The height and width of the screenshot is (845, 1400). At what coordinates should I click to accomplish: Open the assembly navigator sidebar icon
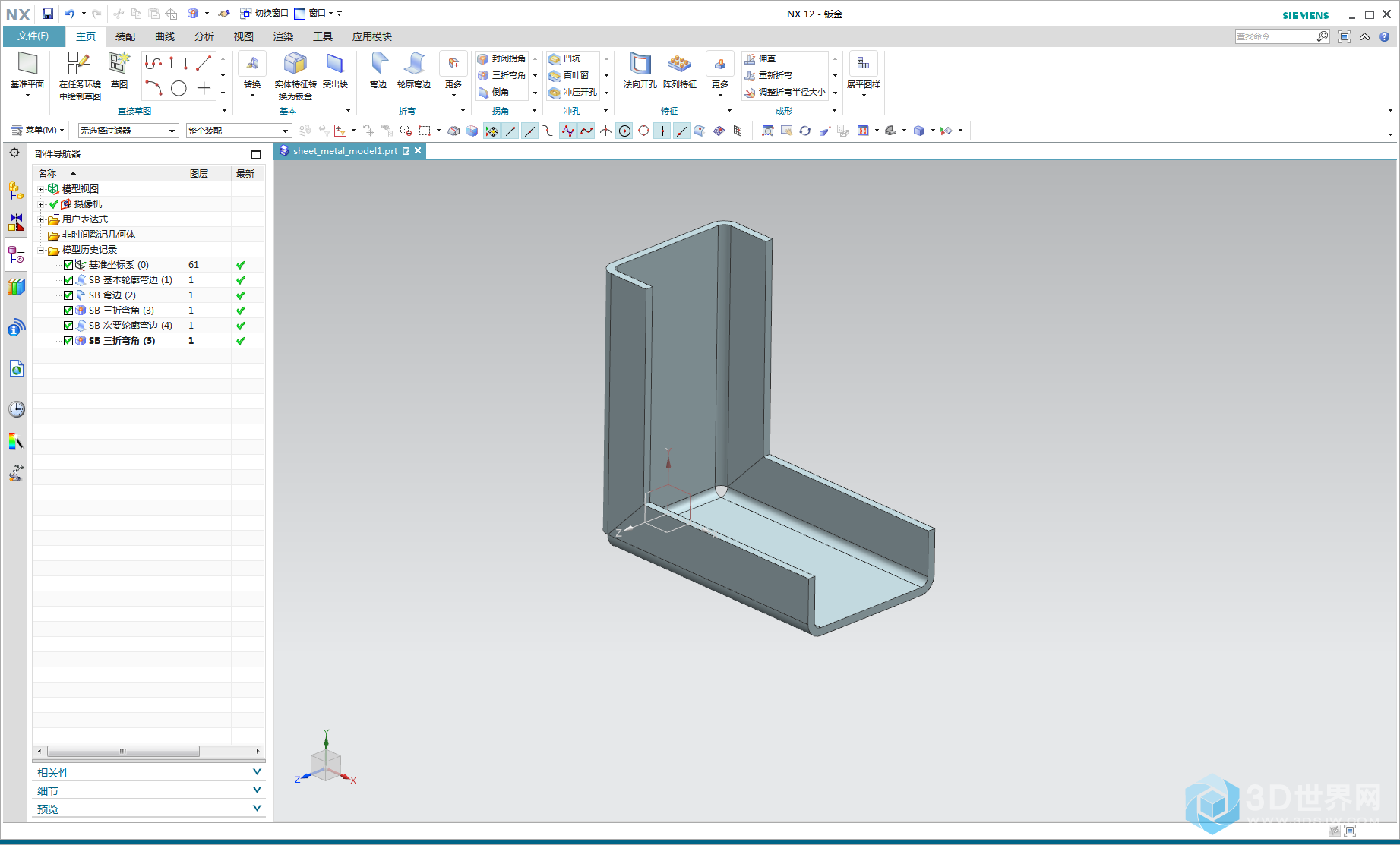click(x=16, y=190)
